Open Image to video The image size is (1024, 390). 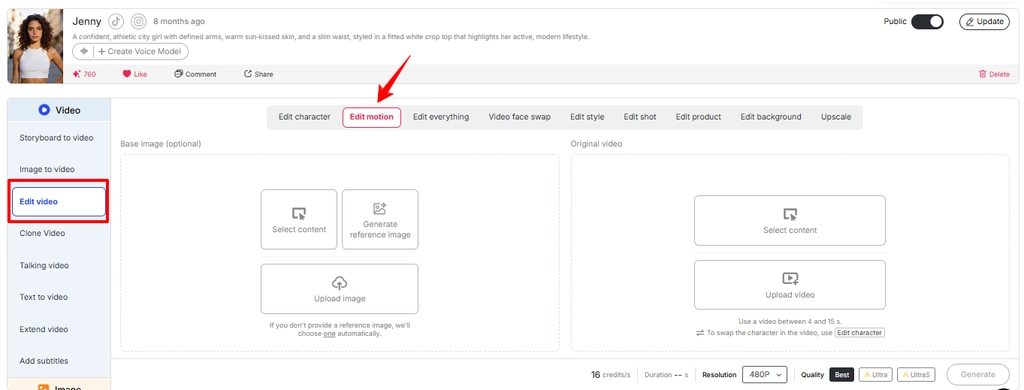[47, 169]
